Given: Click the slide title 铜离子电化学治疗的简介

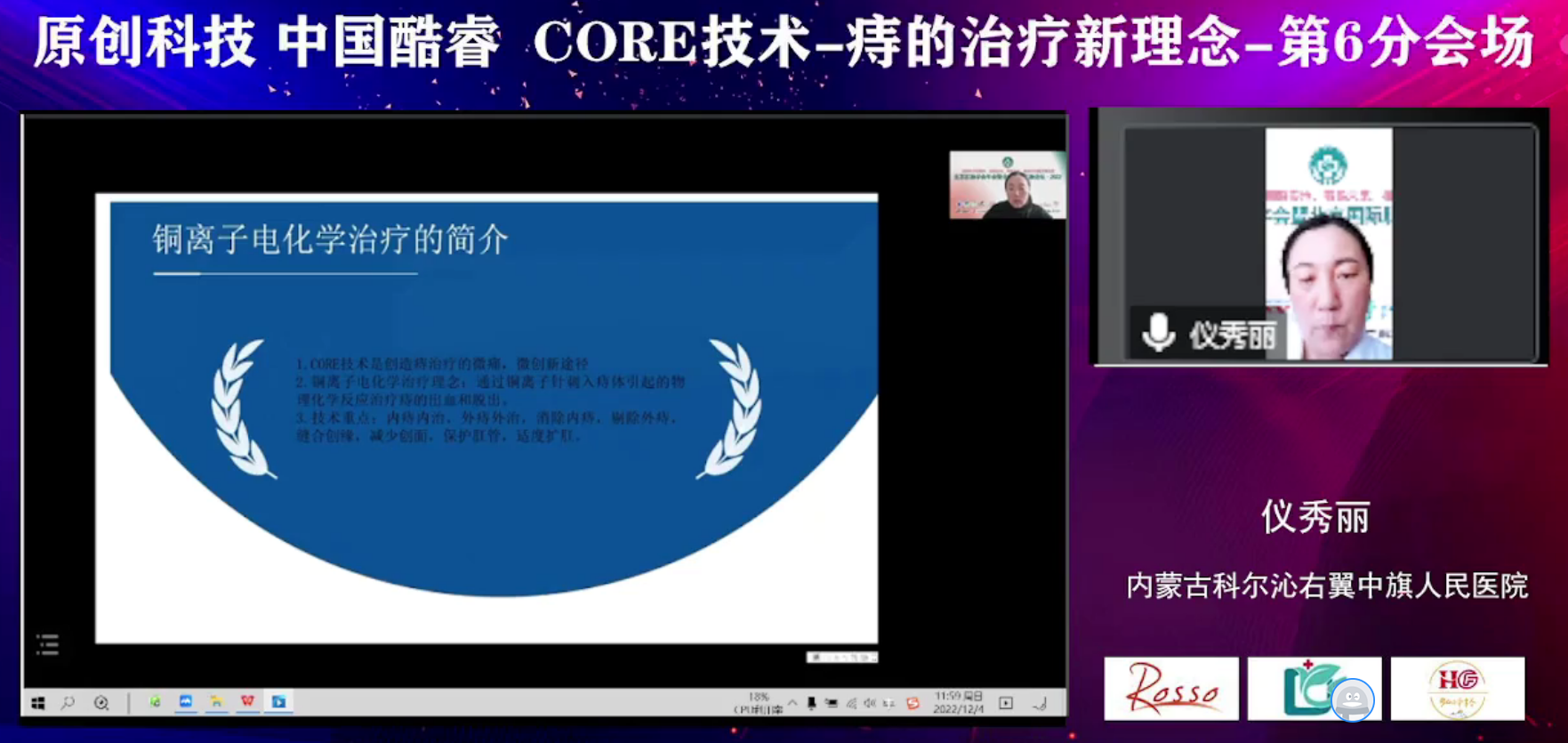Looking at the screenshot, I should click(330, 239).
